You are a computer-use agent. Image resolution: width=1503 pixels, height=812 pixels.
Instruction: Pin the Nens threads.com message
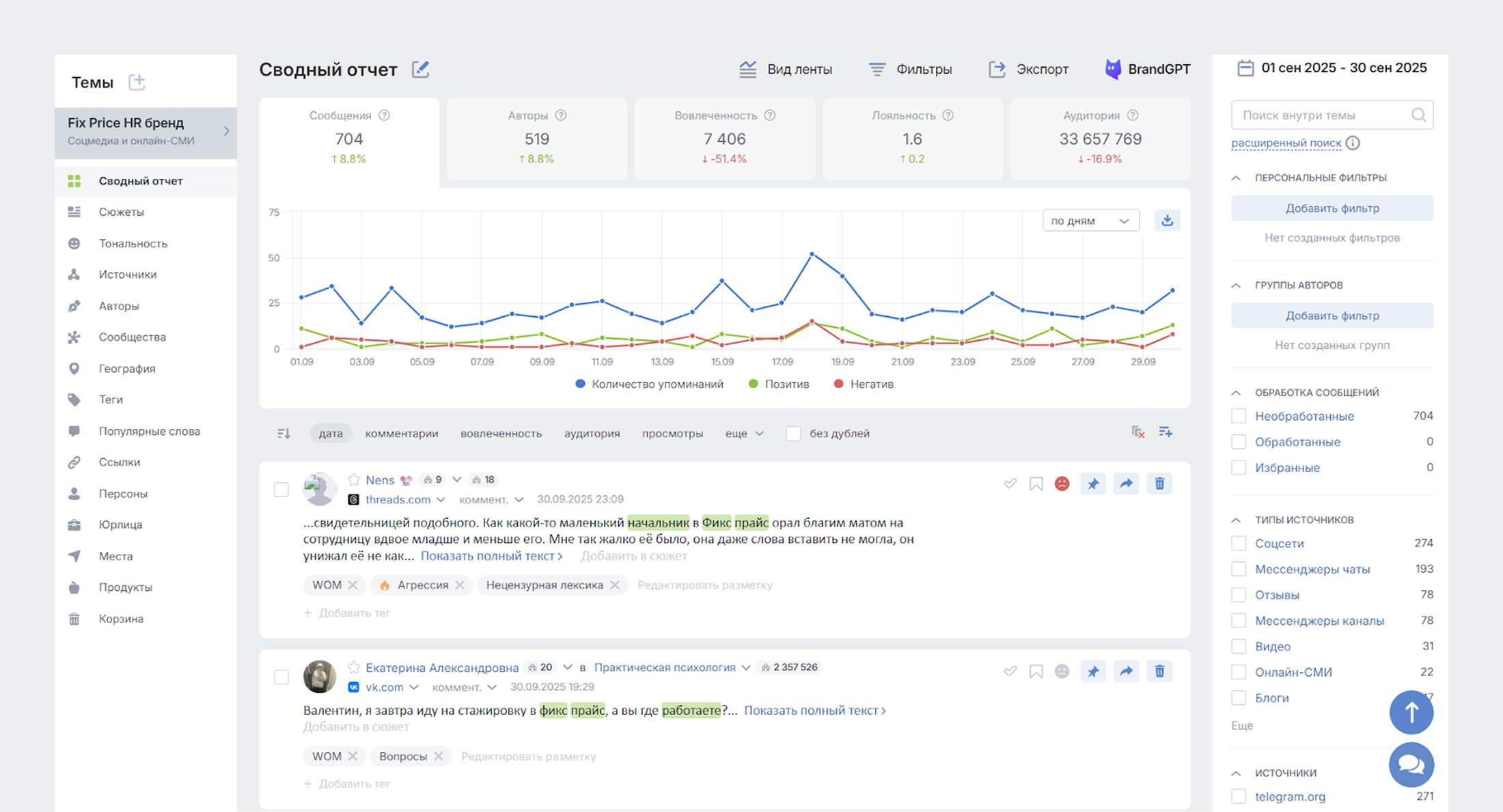click(1093, 484)
